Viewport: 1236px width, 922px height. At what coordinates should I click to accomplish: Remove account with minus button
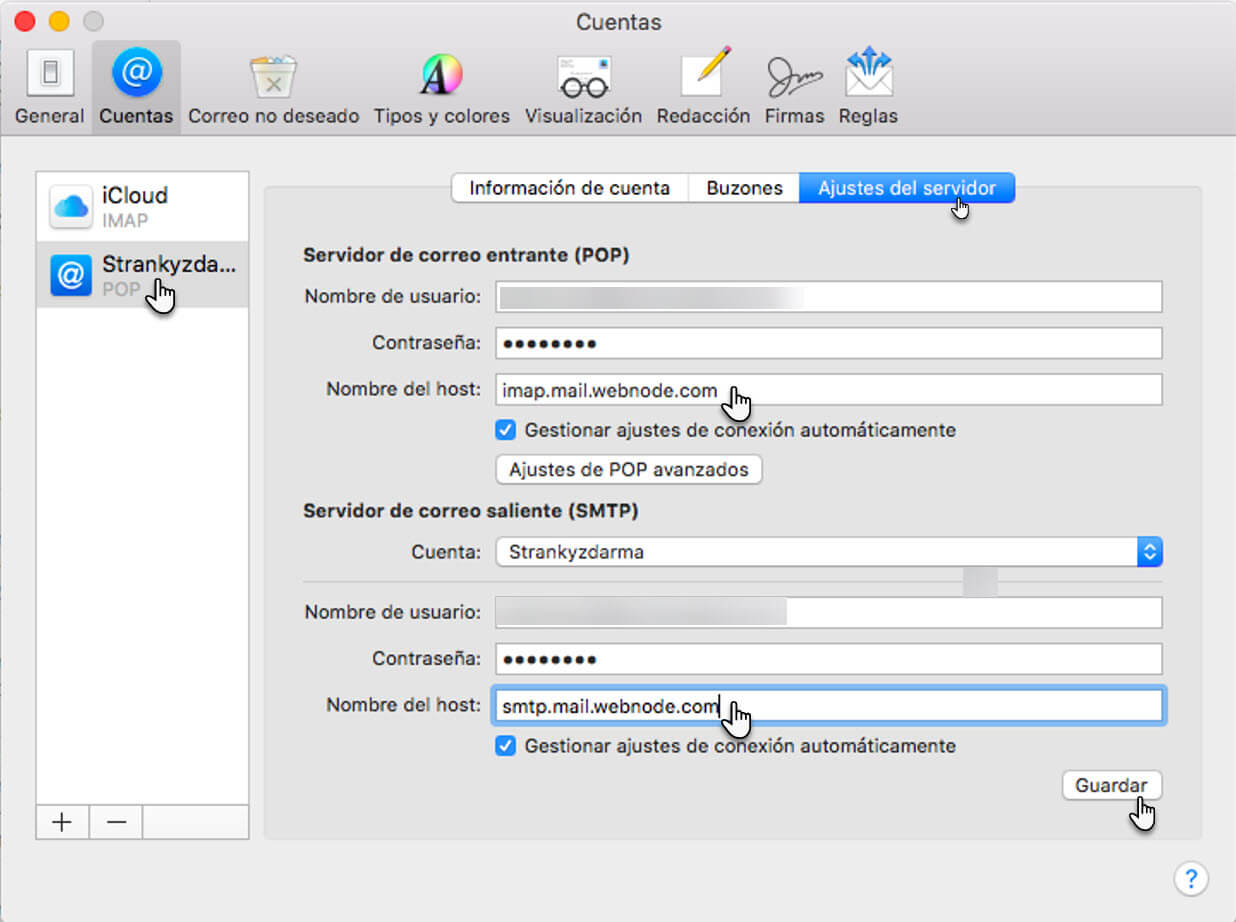pos(116,822)
